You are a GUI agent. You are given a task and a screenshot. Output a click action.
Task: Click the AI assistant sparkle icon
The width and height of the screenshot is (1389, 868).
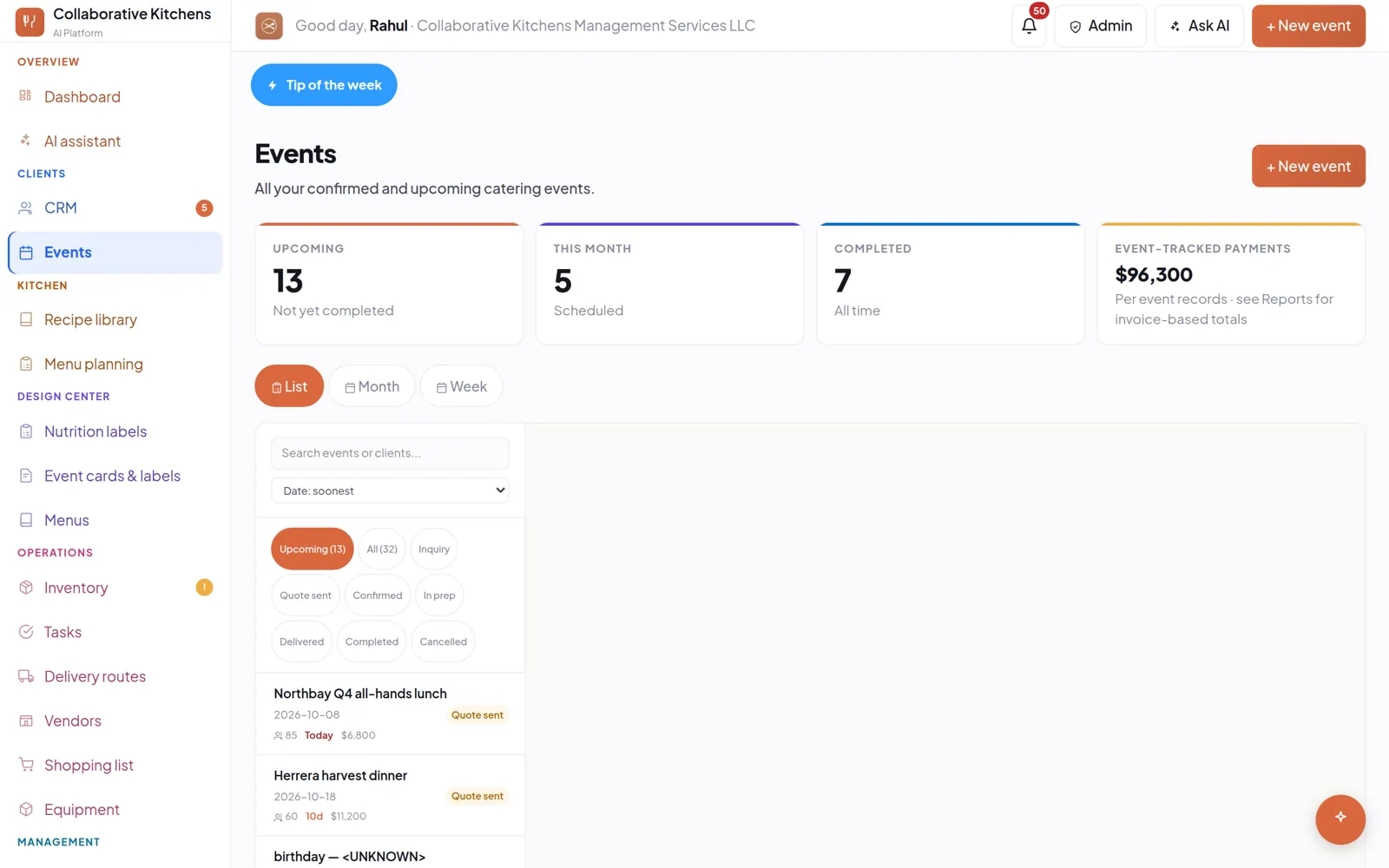click(25, 140)
